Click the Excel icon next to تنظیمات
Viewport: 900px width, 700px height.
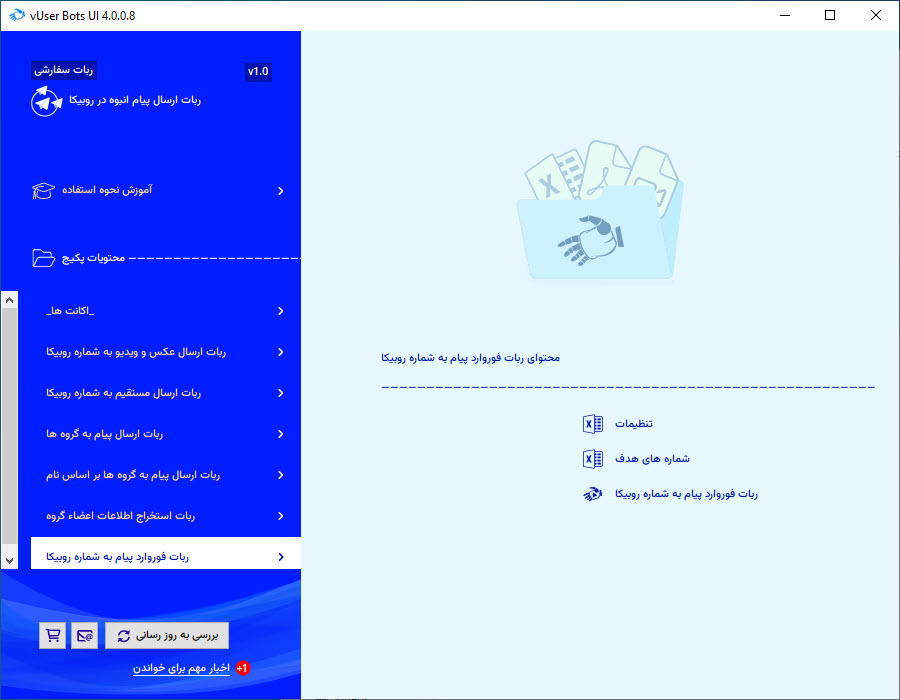(592, 424)
